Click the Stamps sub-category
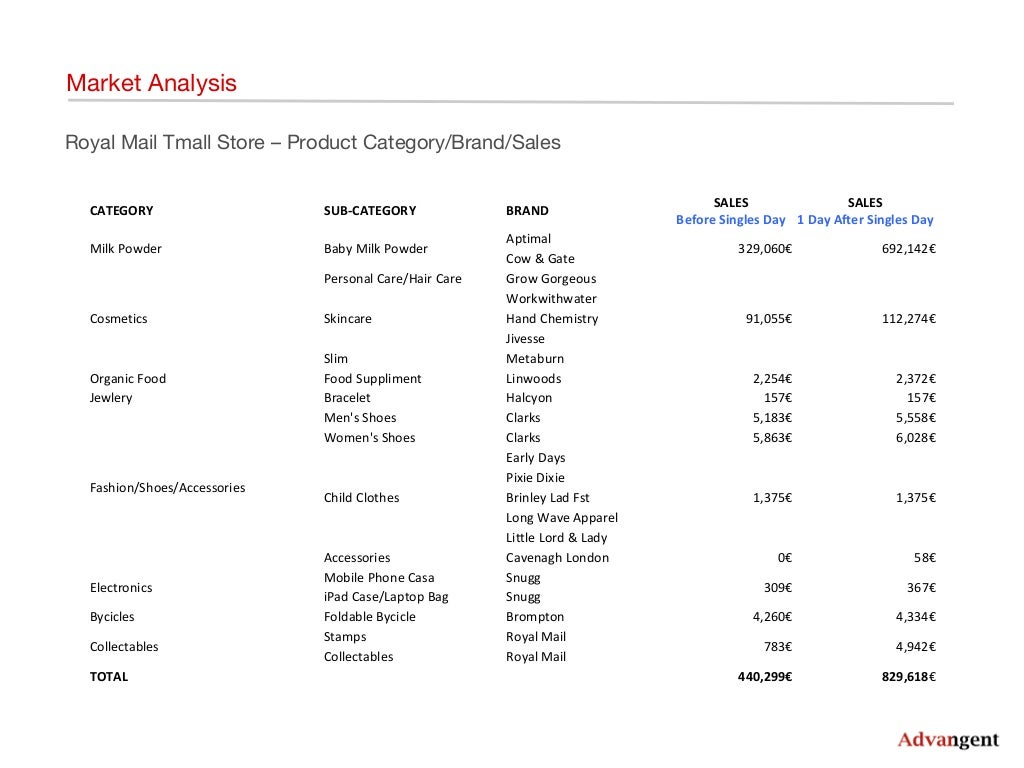This screenshot has width=1024, height=768. pos(345,637)
